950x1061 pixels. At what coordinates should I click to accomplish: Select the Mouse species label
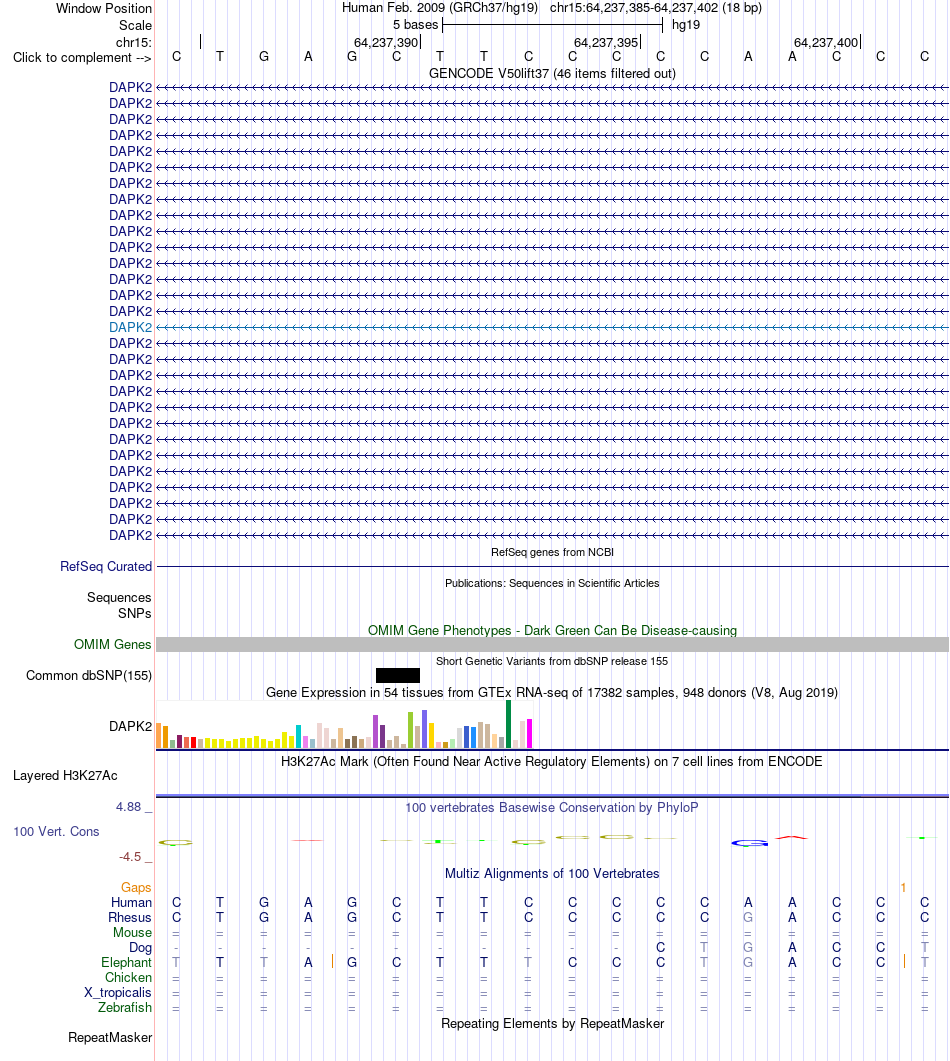[133, 932]
